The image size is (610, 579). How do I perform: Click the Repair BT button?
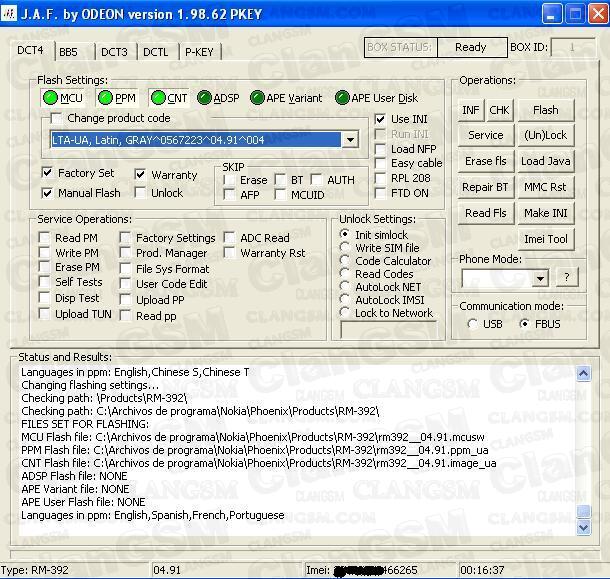click(486, 187)
